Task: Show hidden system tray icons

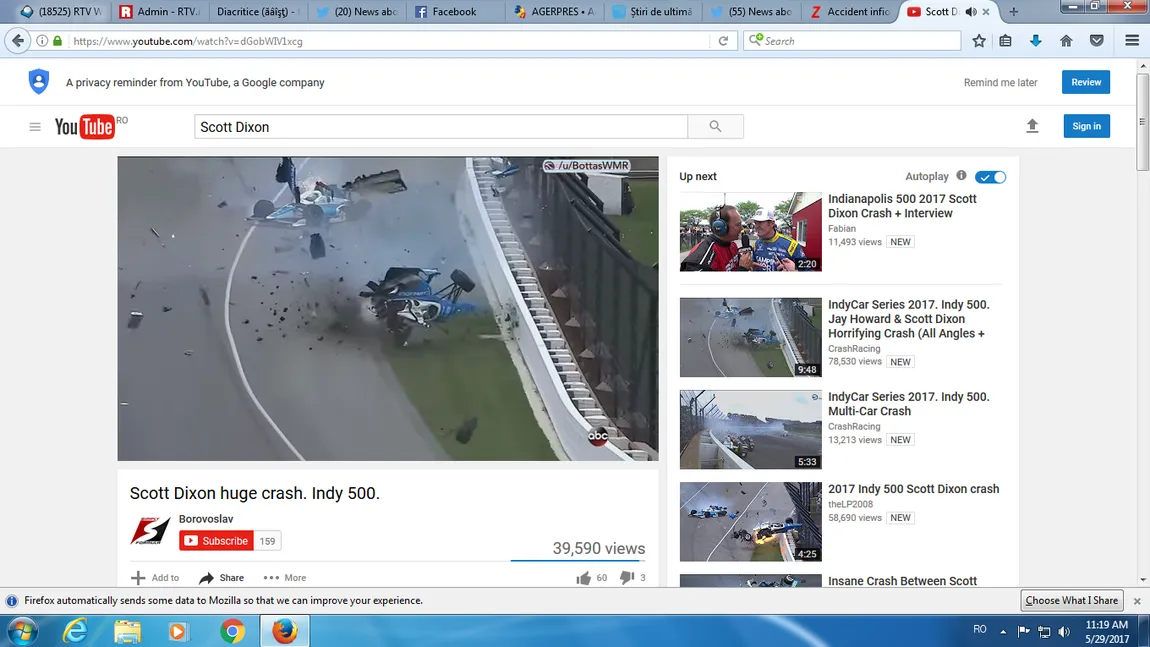Action: click(1003, 631)
